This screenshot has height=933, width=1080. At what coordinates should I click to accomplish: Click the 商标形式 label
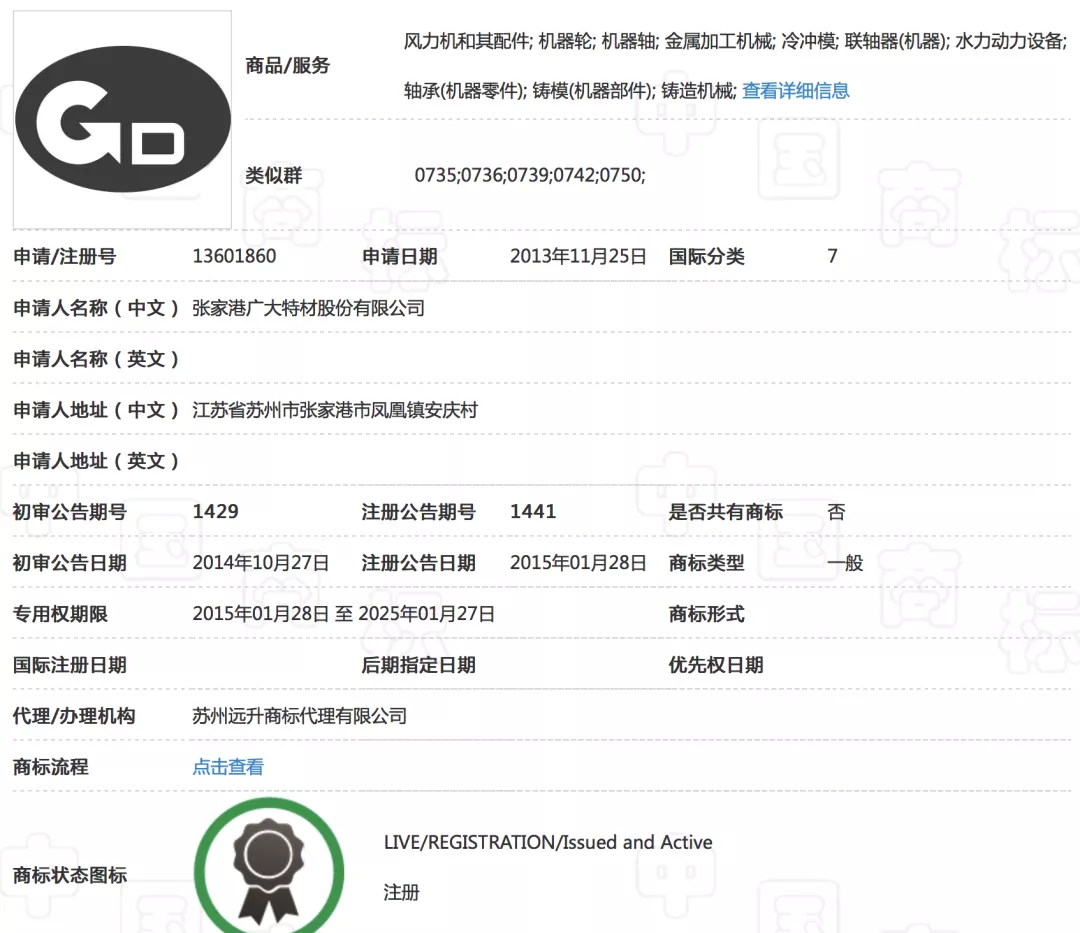[707, 614]
